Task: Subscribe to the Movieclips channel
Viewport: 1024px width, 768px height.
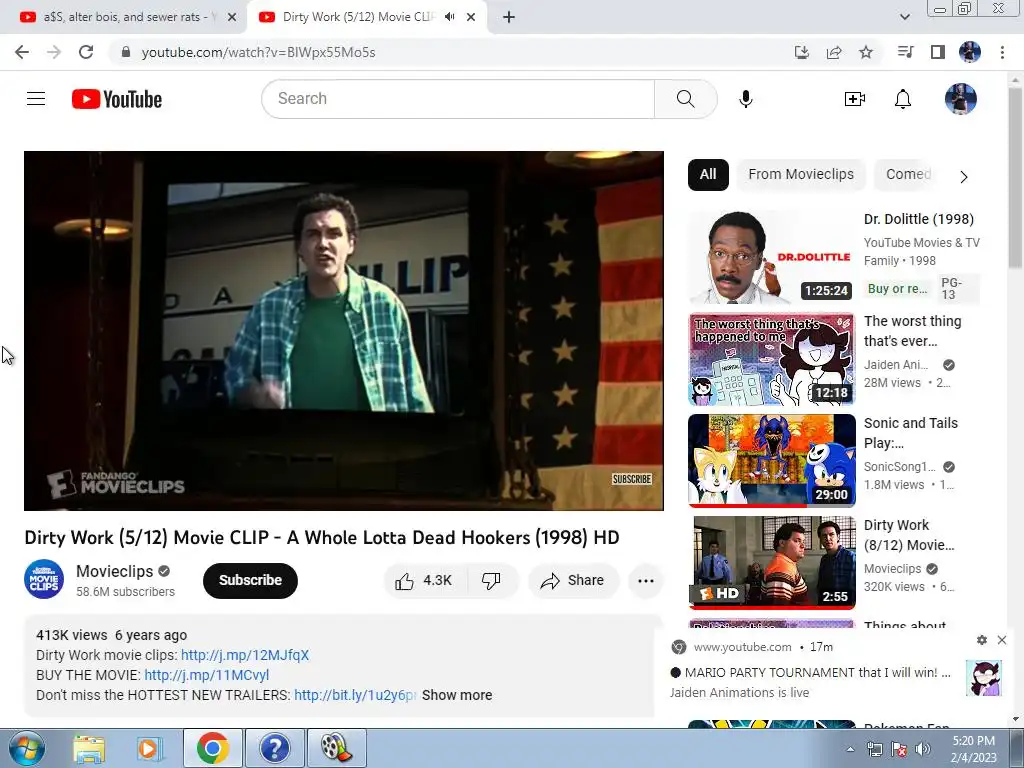Action: (x=250, y=581)
